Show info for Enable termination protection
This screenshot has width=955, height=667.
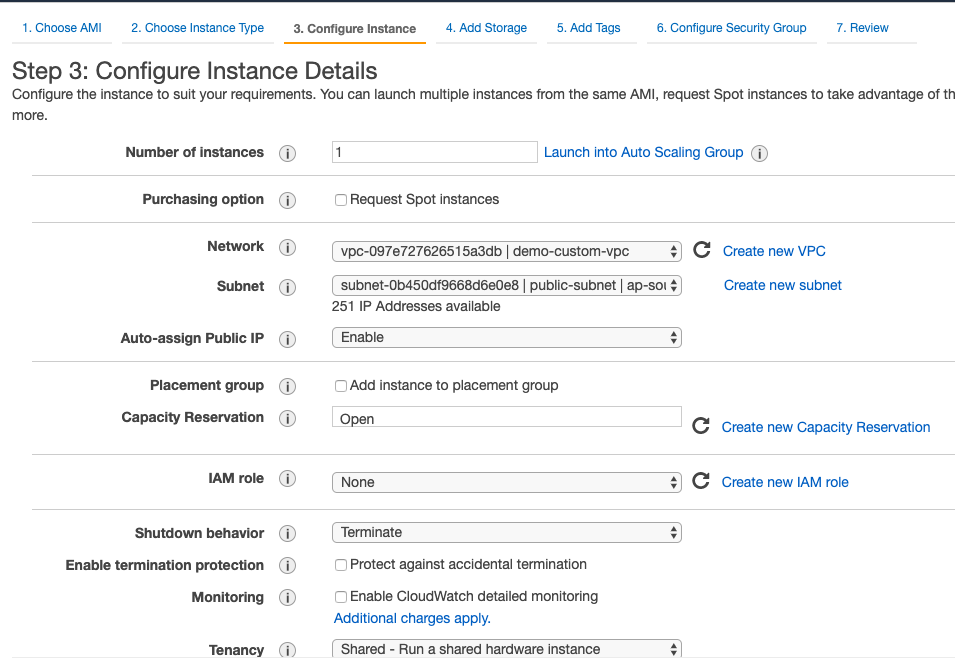(287, 566)
